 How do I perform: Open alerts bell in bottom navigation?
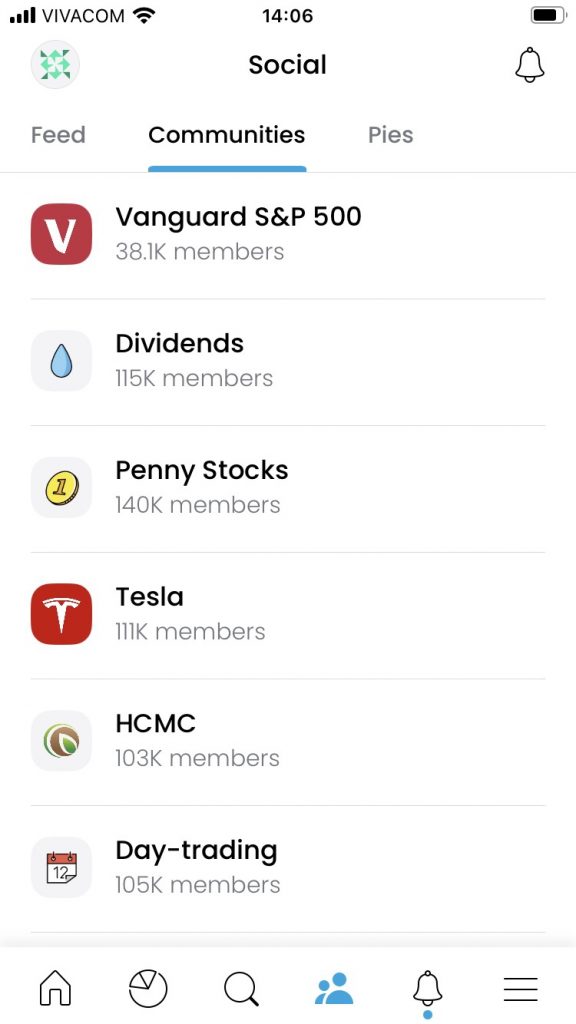(428, 988)
